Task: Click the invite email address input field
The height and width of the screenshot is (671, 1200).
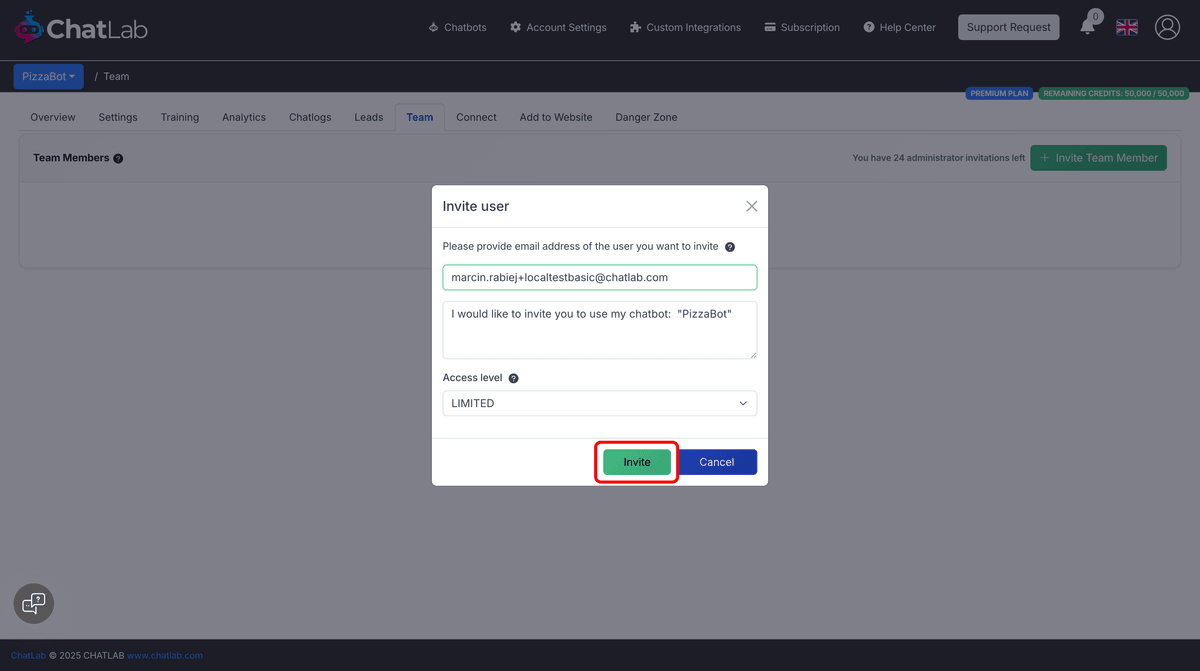Action: (x=599, y=277)
